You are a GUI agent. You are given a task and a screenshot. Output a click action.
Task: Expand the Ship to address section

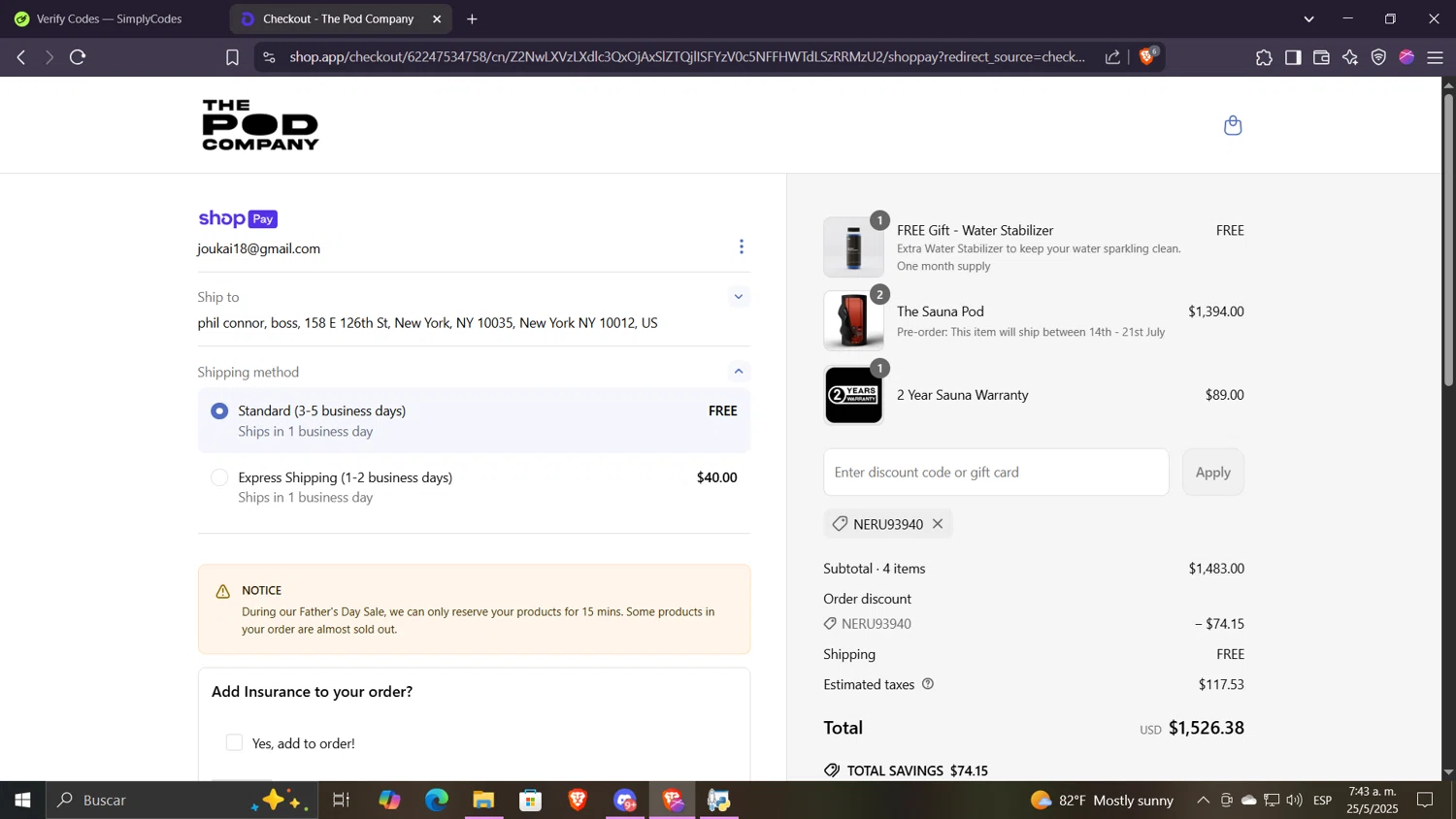(739, 297)
